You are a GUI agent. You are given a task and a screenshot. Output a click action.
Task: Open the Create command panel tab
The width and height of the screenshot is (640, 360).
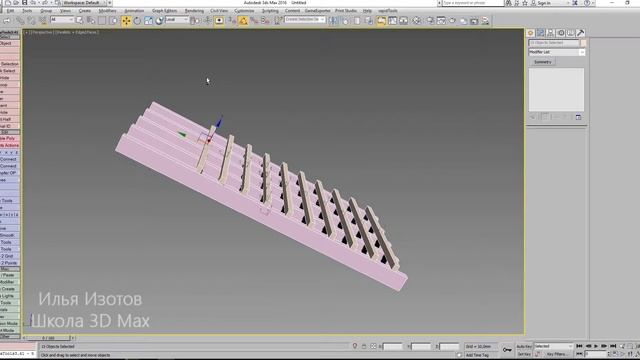[x=531, y=33]
